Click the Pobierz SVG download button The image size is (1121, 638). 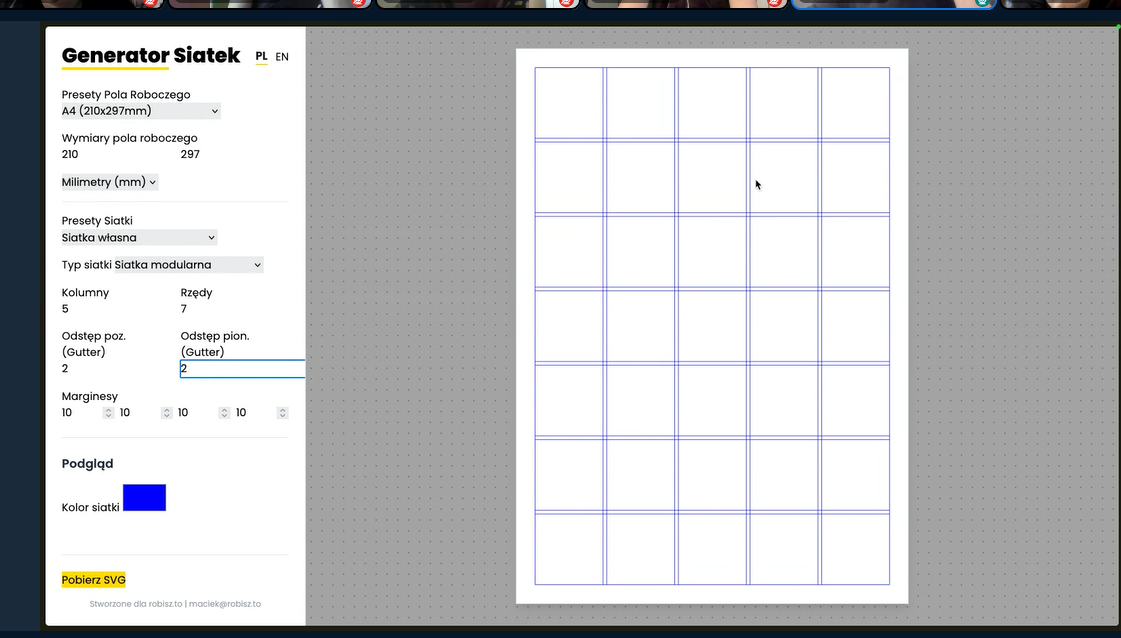click(x=94, y=580)
